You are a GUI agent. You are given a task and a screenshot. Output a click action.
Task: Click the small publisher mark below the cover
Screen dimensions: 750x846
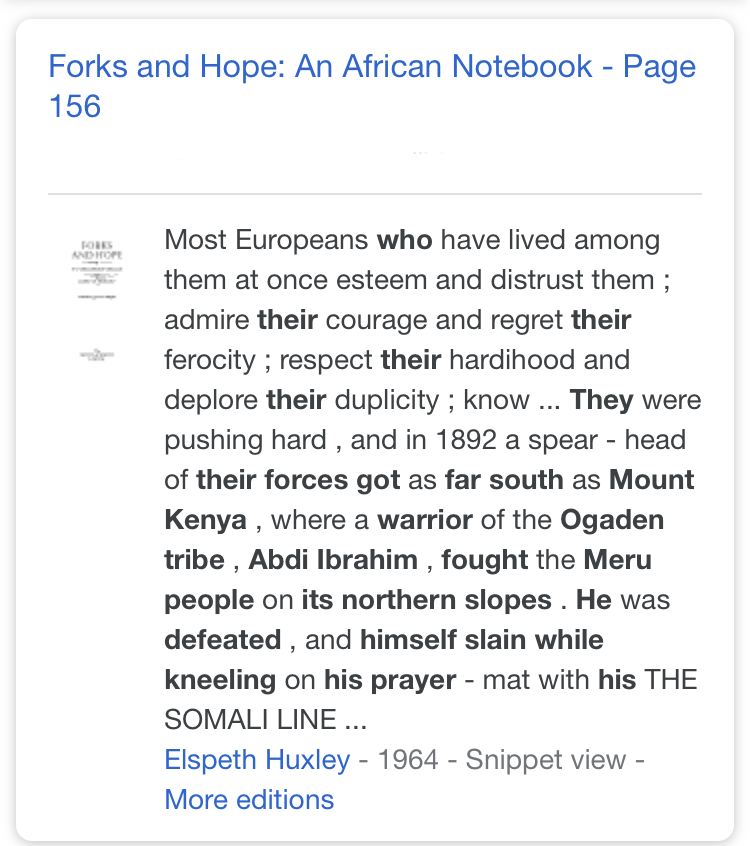[x=97, y=355]
